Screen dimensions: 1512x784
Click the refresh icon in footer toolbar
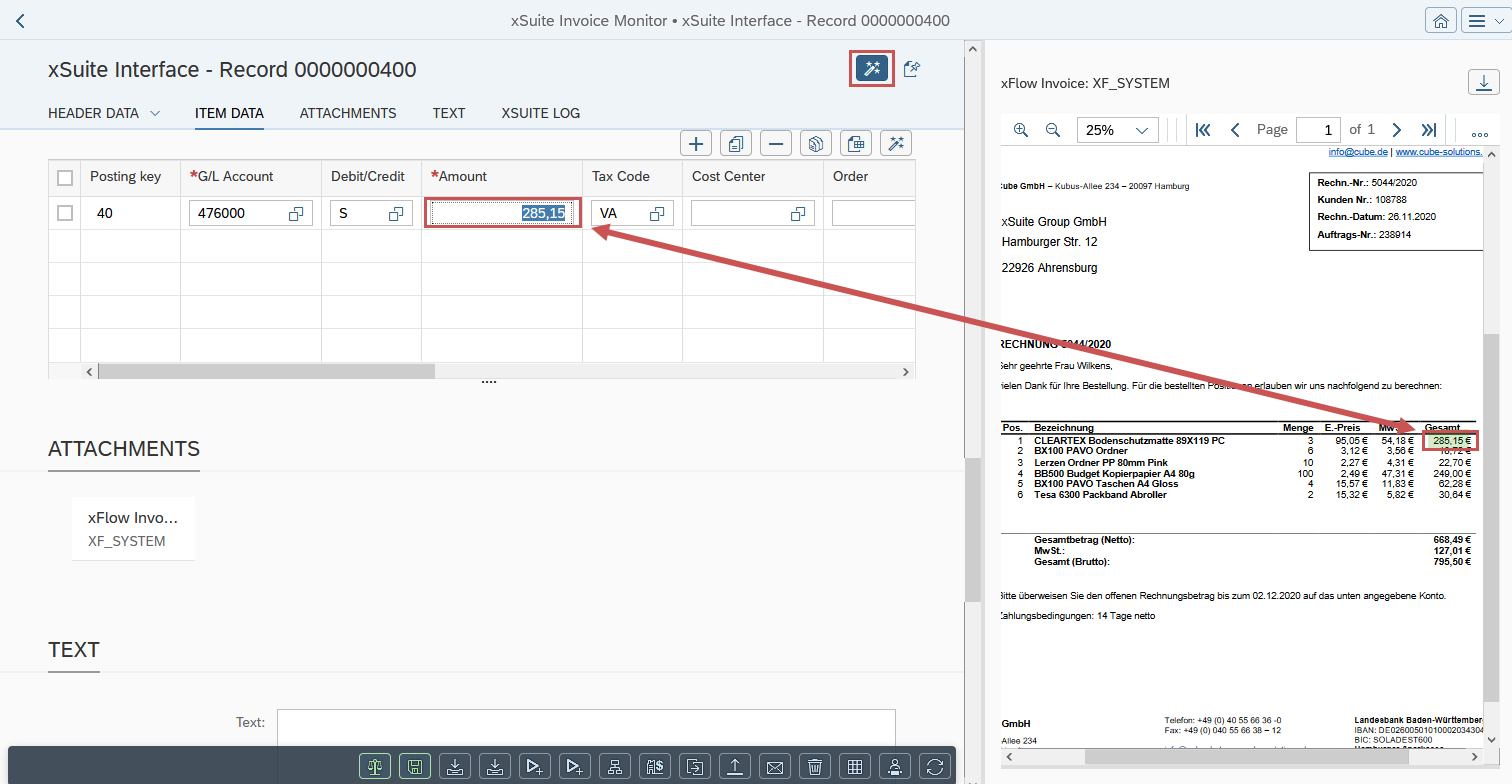click(x=935, y=767)
